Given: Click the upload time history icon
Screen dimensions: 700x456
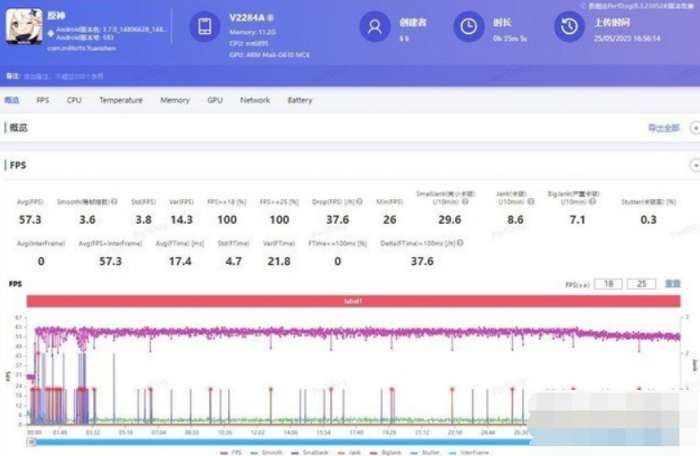Looking at the screenshot, I should 568,28.
